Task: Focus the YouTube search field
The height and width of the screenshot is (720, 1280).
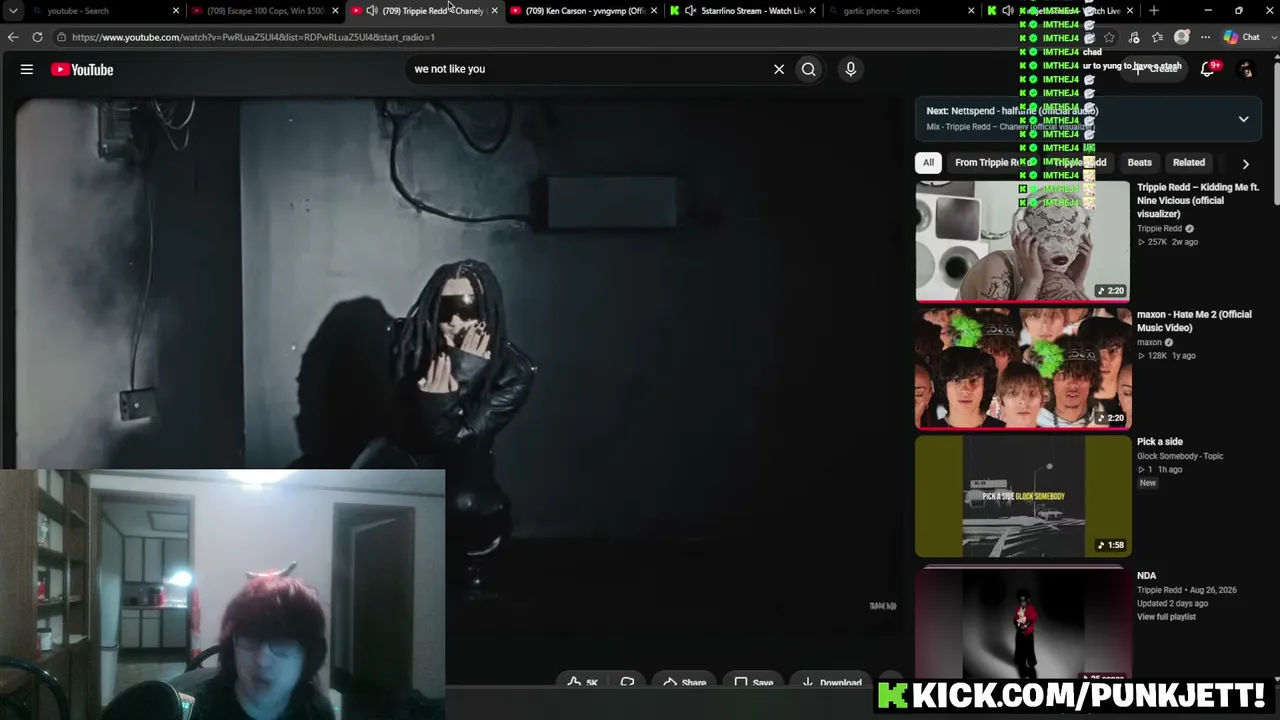Action: (590, 69)
